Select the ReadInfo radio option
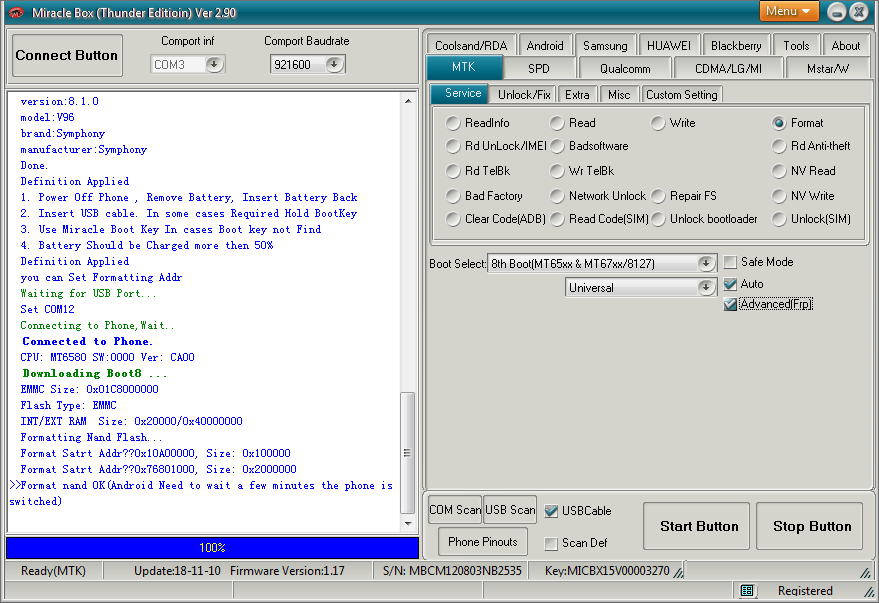This screenshot has height=603, width=879. [453, 123]
